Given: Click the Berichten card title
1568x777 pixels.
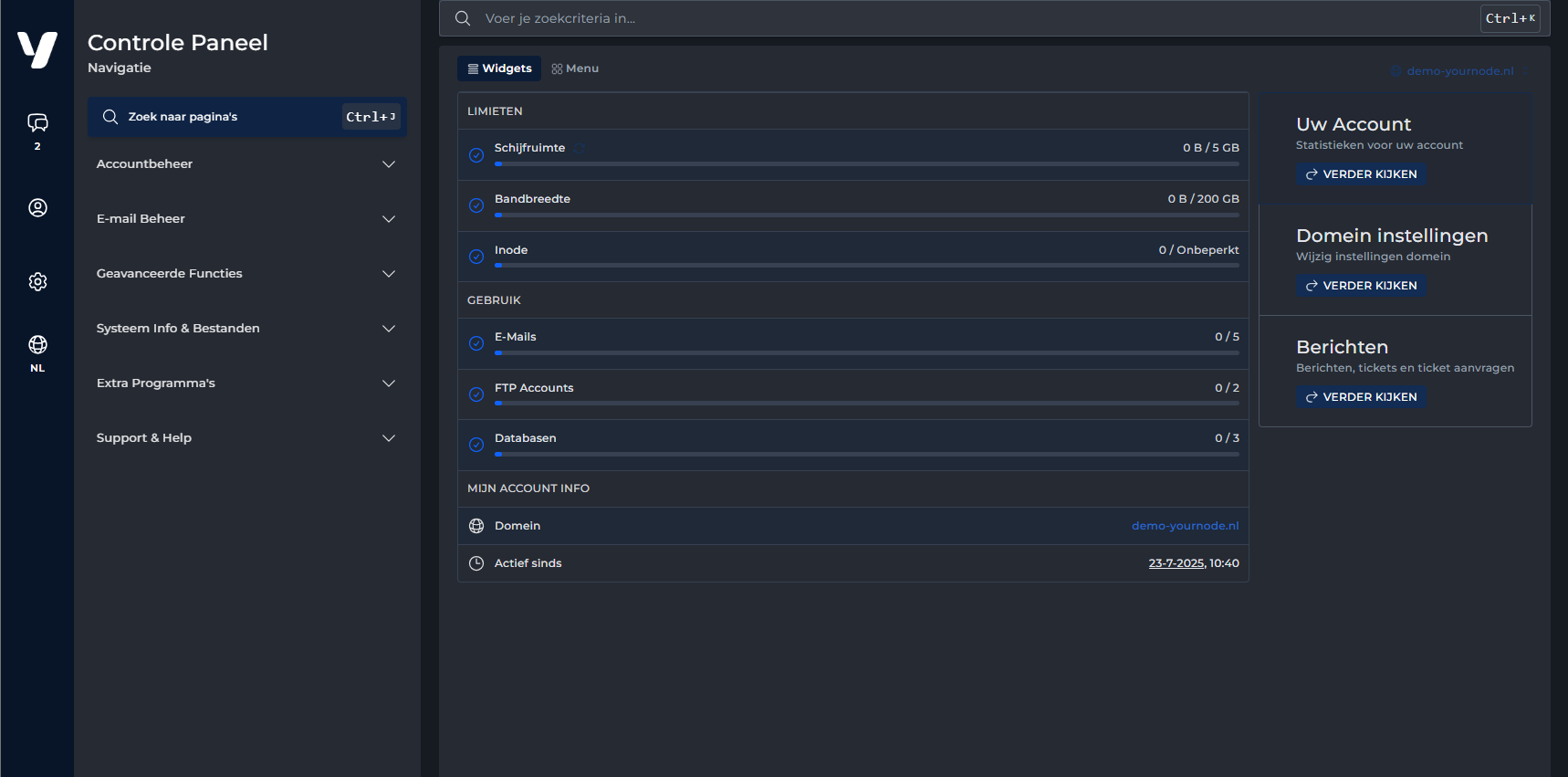Looking at the screenshot, I should [1342, 347].
